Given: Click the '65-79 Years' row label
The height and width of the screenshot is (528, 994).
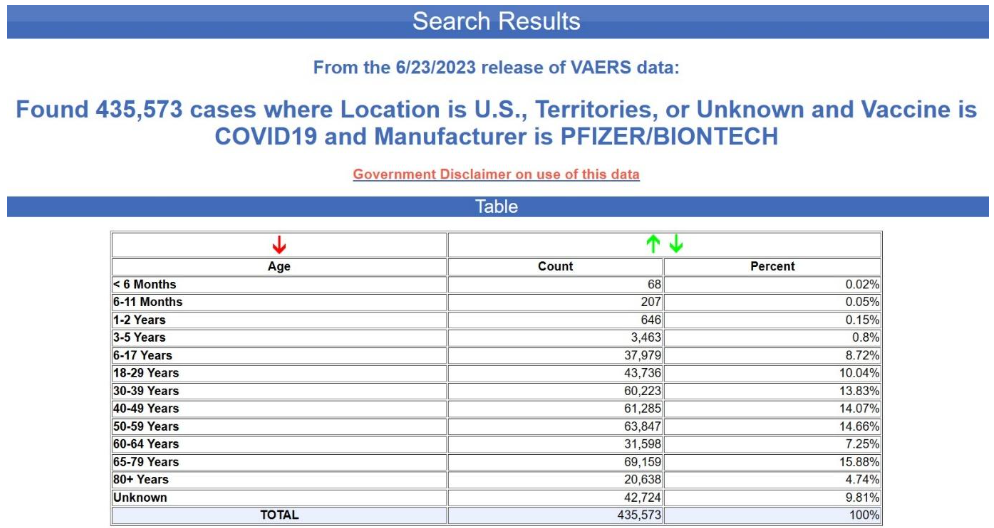Looking at the screenshot, I should coord(146,462).
